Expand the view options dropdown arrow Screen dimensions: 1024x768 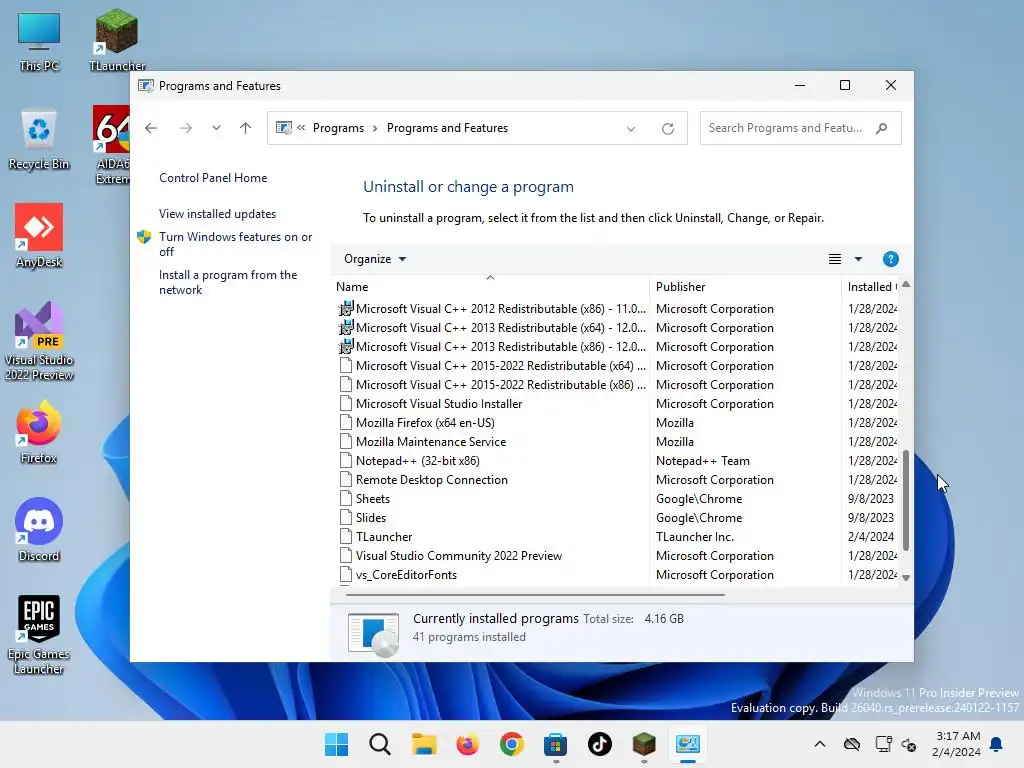858,259
